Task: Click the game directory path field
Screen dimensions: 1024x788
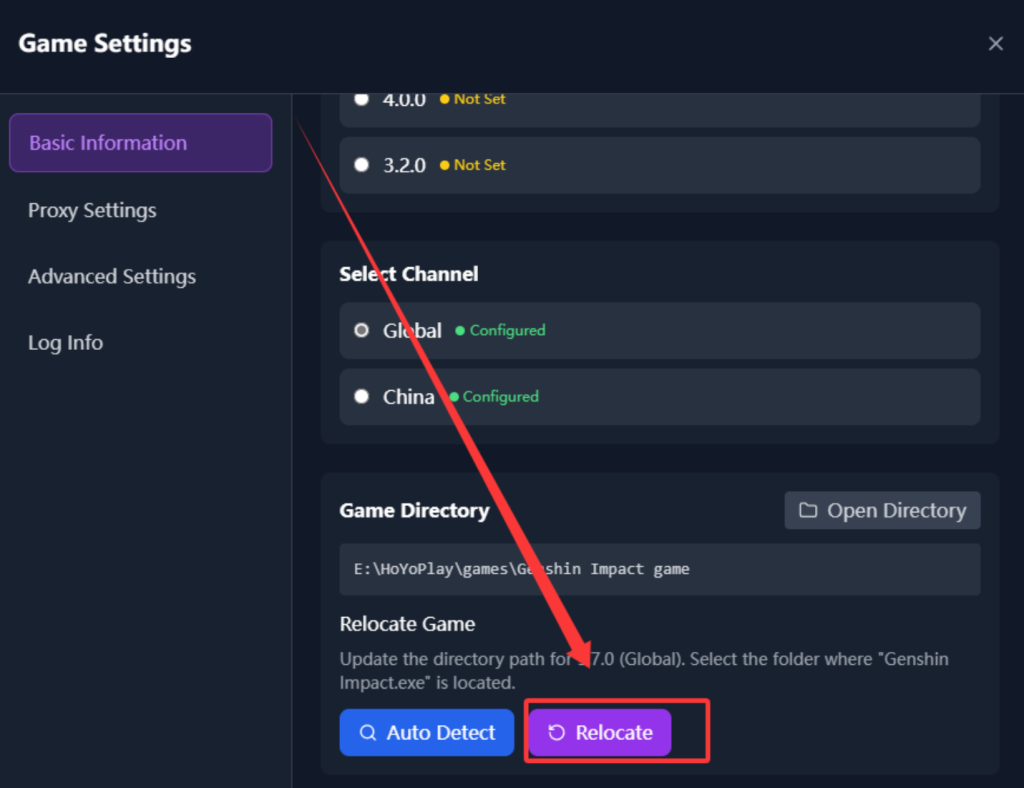Action: [659, 569]
